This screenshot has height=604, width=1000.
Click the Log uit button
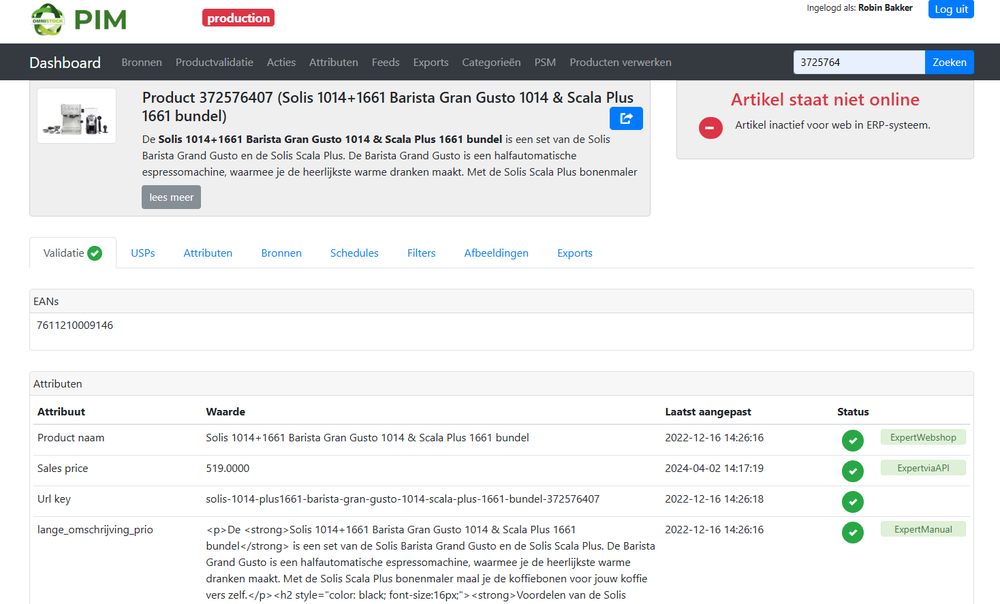click(x=951, y=9)
